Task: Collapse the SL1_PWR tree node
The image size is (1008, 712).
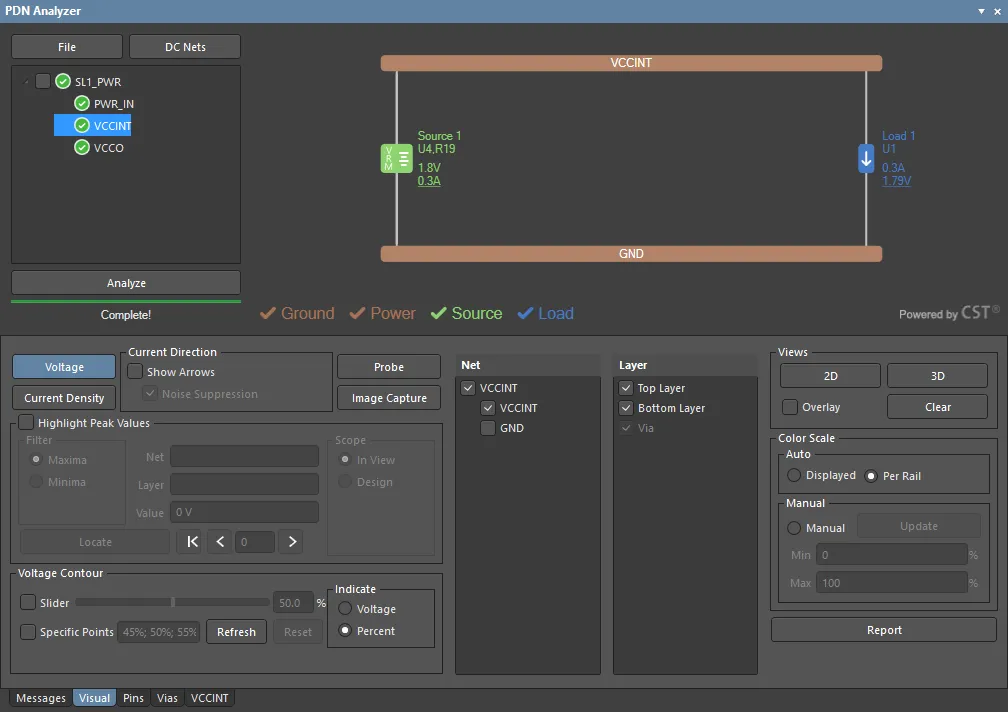Action: coord(25,82)
